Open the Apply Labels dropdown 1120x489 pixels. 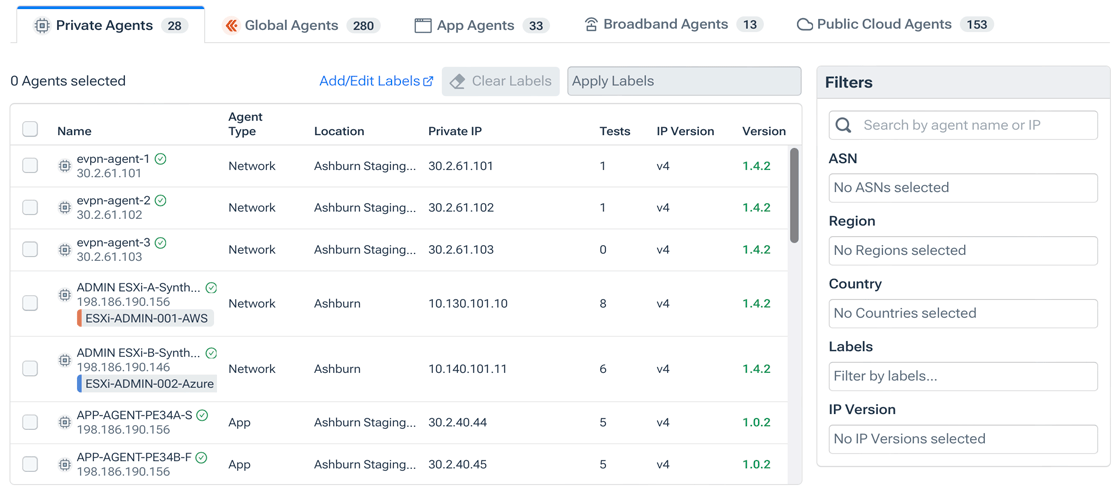pyautogui.click(x=684, y=81)
